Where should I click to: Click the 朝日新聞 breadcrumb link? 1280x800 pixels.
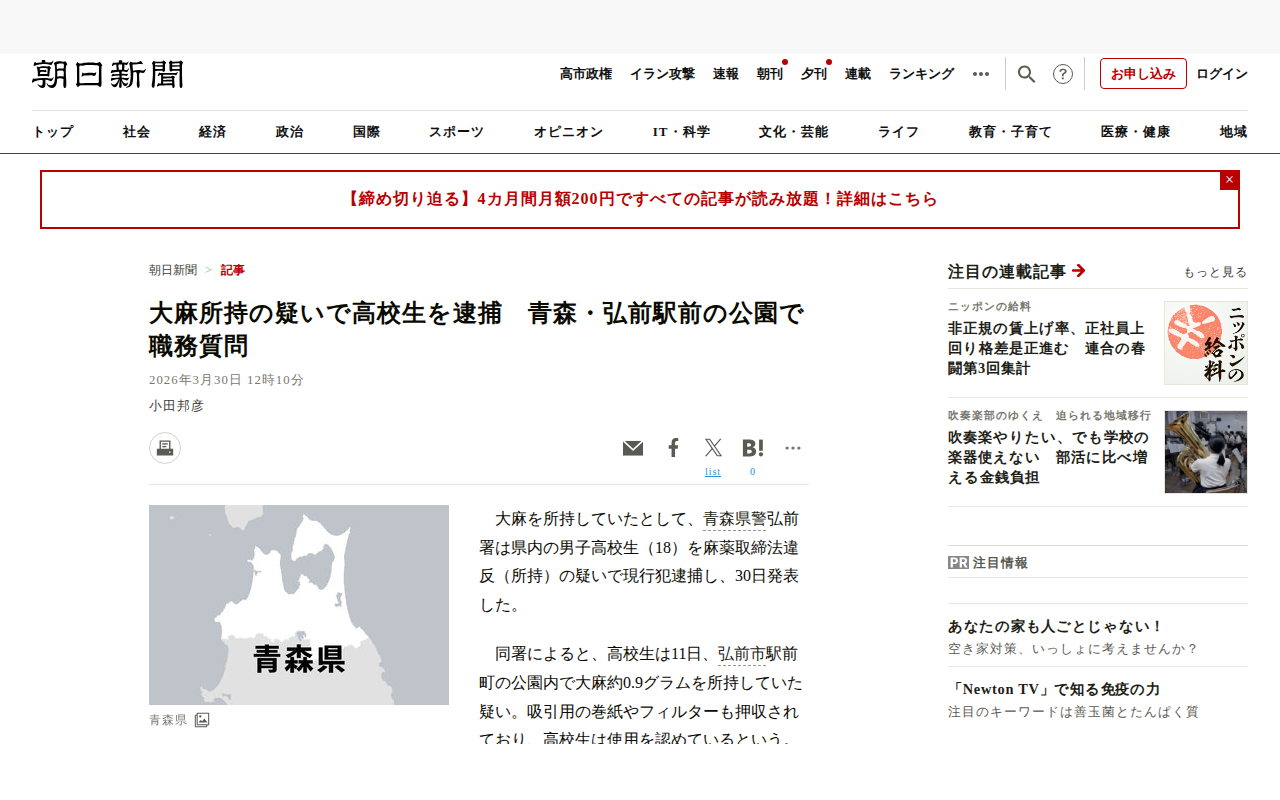pyautogui.click(x=173, y=270)
